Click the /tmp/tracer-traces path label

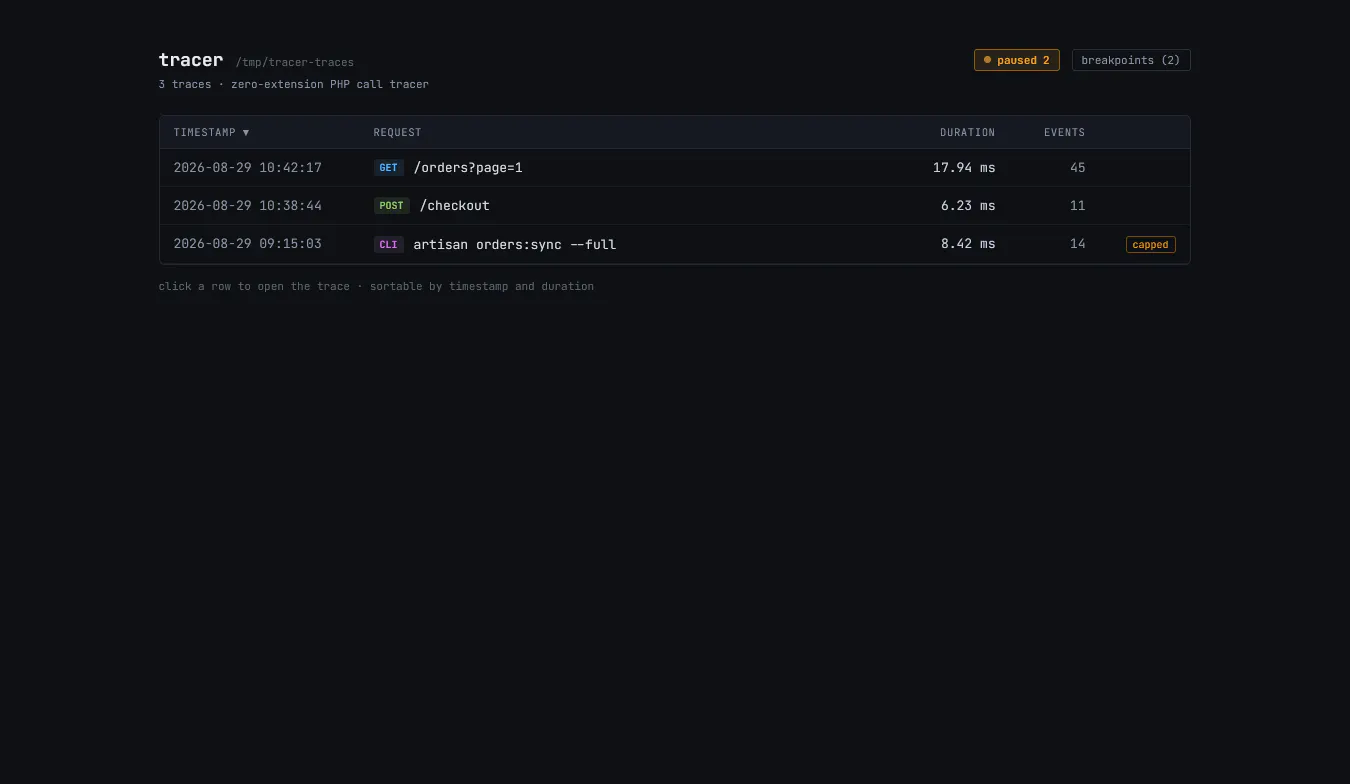[295, 62]
